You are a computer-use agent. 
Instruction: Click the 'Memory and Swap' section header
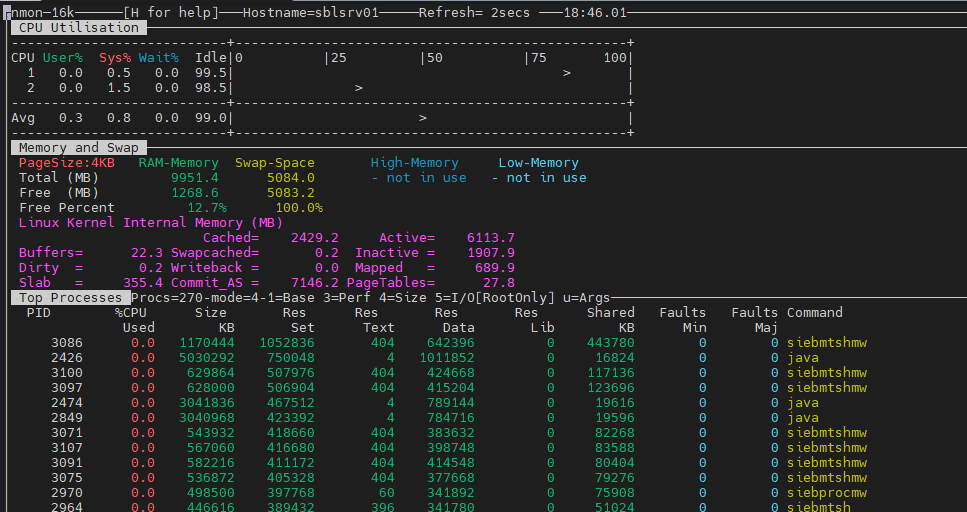click(x=79, y=148)
